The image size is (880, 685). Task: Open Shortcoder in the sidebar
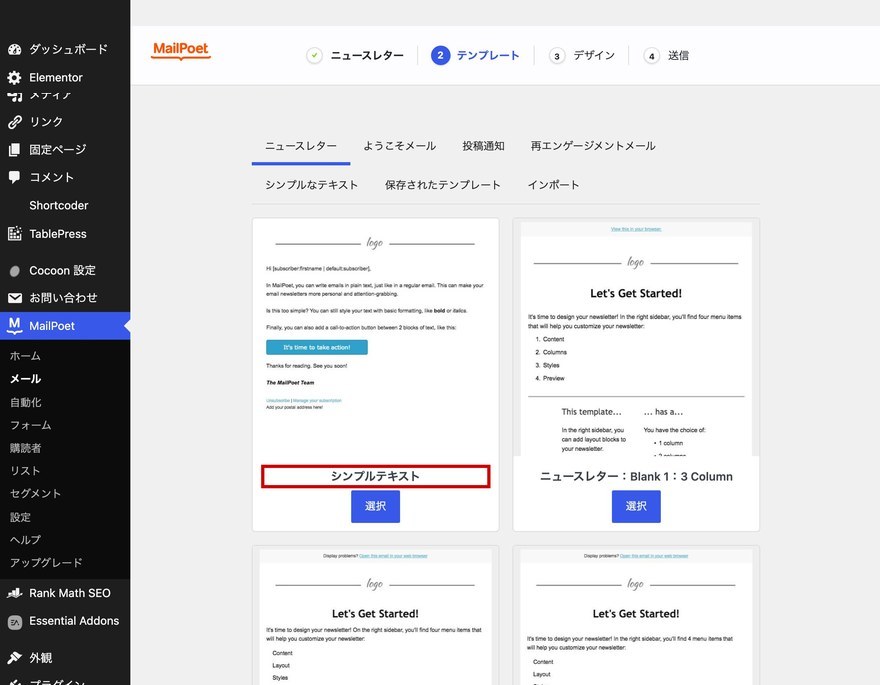[x=59, y=205]
